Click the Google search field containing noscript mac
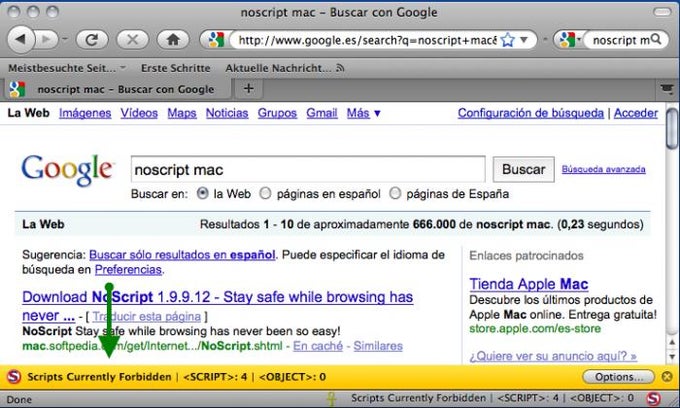 pyautogui.click(x=308, y=170)
